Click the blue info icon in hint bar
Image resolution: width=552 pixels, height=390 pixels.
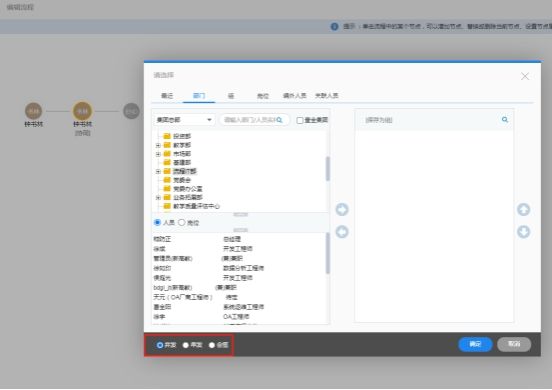(334, 26)
